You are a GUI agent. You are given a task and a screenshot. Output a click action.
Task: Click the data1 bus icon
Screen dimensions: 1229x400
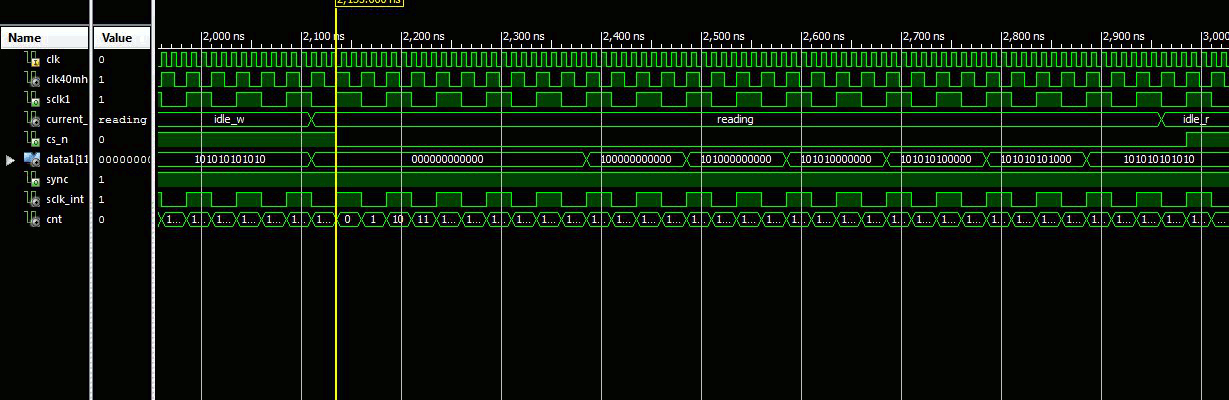click(32, 160)
